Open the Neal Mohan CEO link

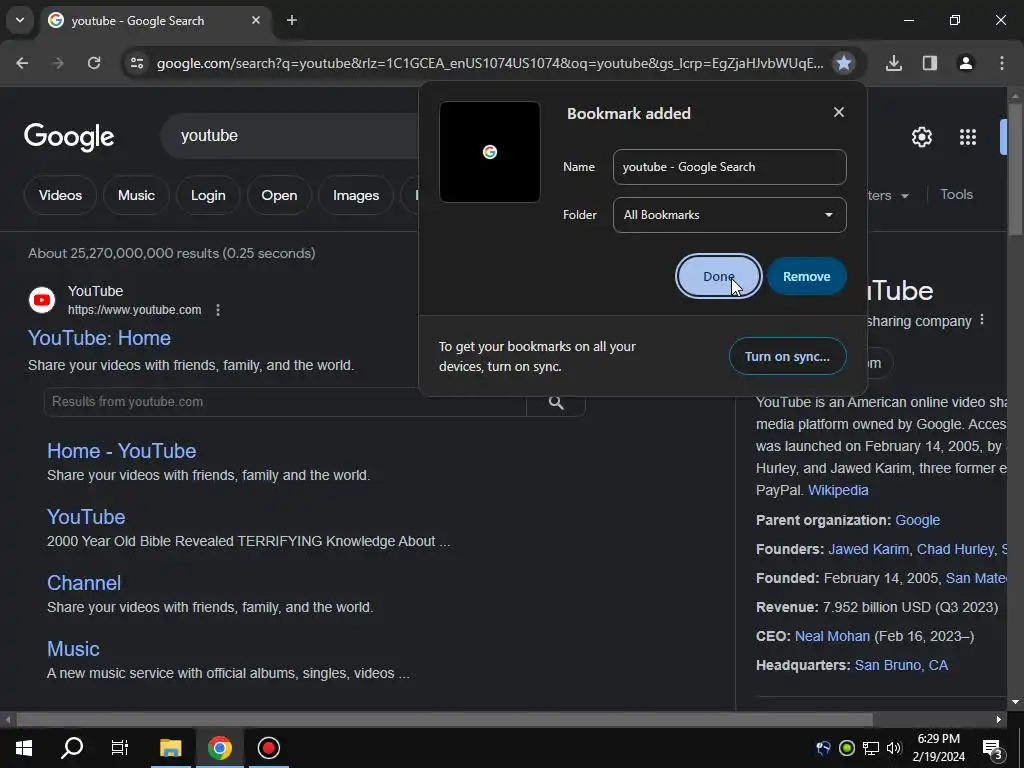pos(832,637)
